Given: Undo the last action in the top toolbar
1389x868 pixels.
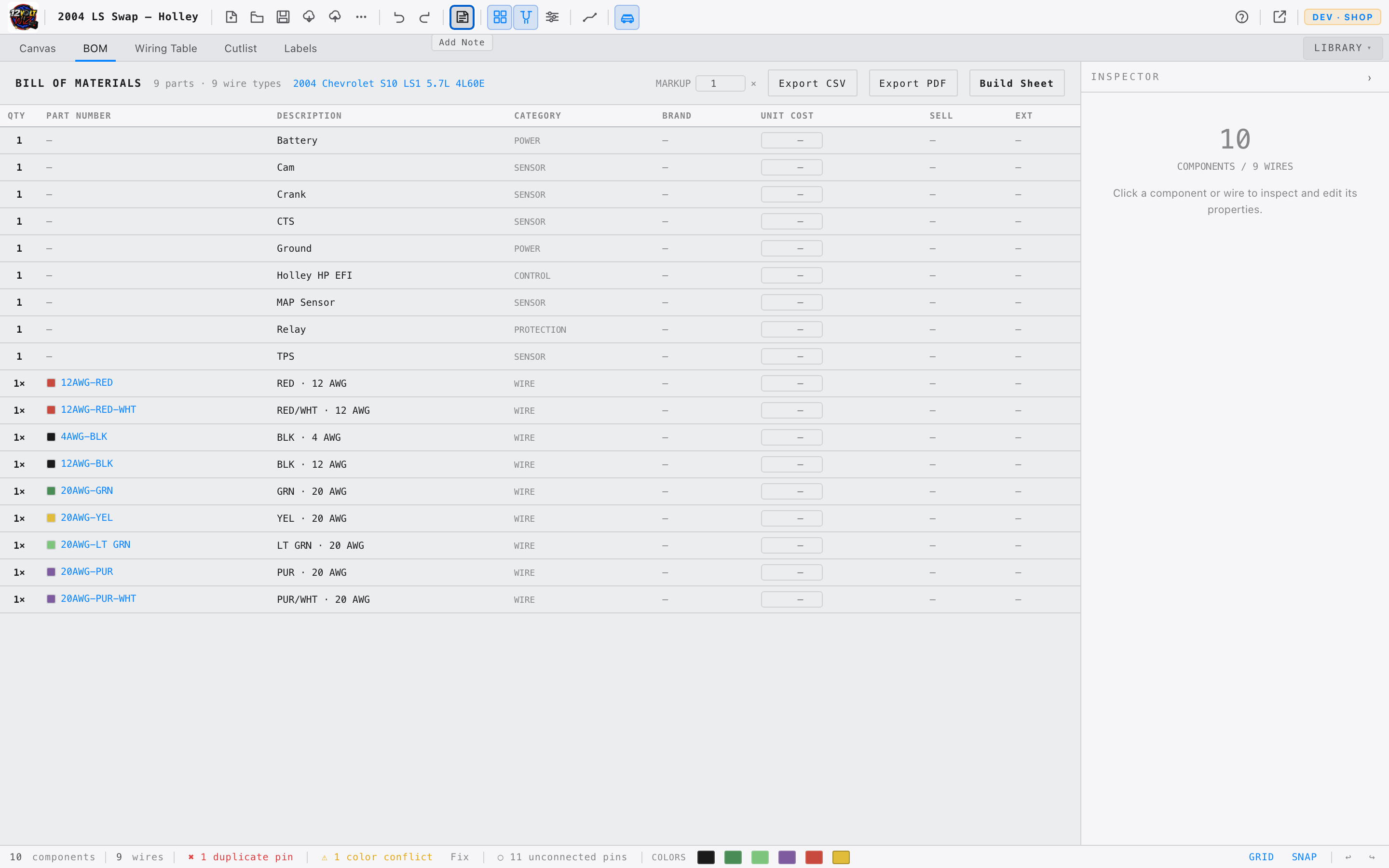Looking at the screenshot, I should (x=399, y=17).
